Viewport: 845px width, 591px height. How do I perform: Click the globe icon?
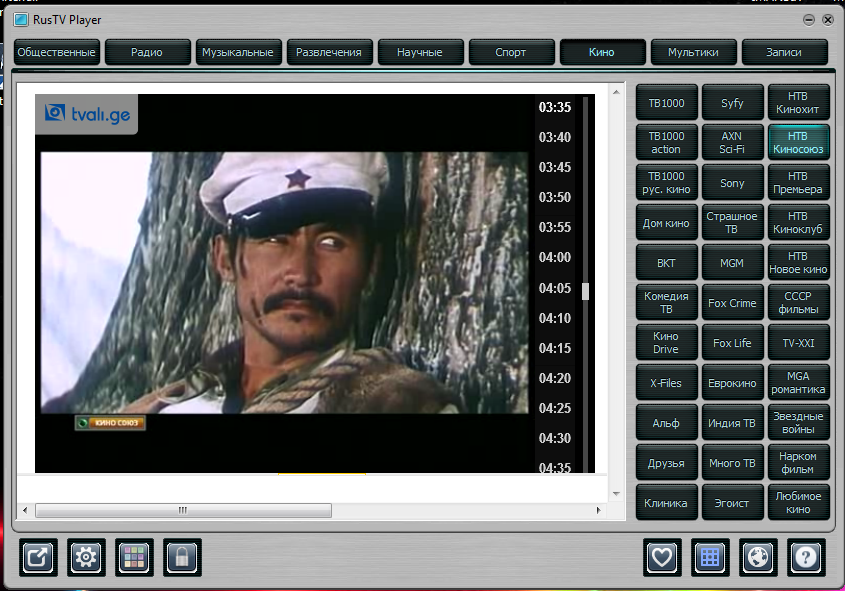(758, 557)
